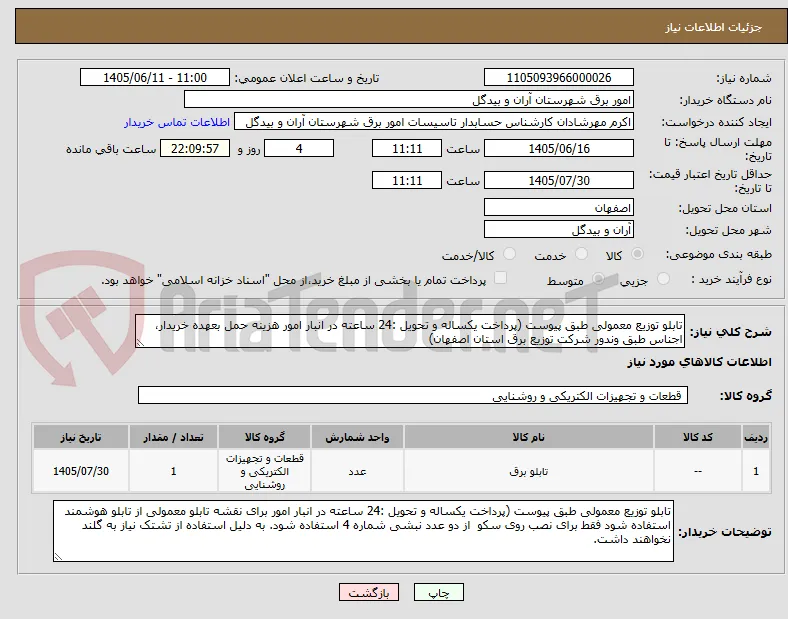Click the ردیف column header
The width and height of the screenshot is (788, 619).
[756, 437]
